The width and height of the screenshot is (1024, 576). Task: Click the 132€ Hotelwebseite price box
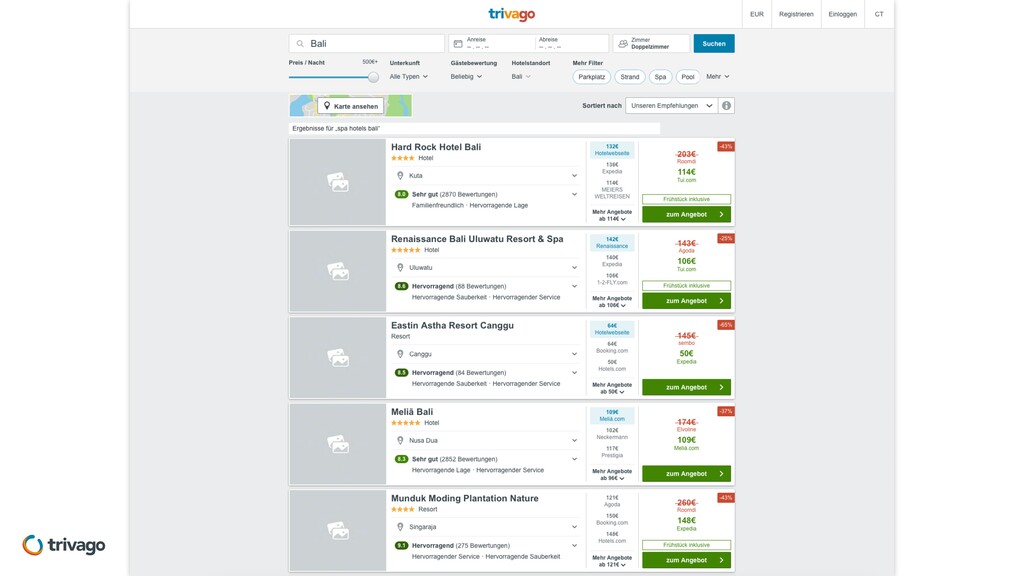point(612,150)
